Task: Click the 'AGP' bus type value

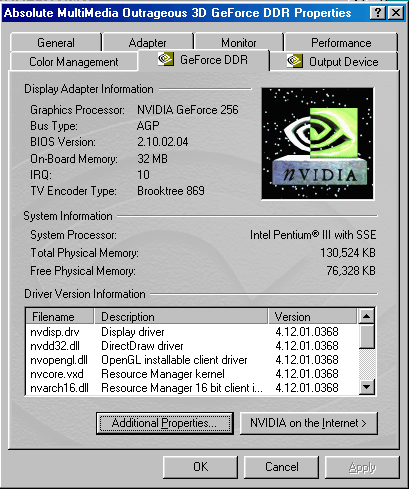Action: (148, 126)
